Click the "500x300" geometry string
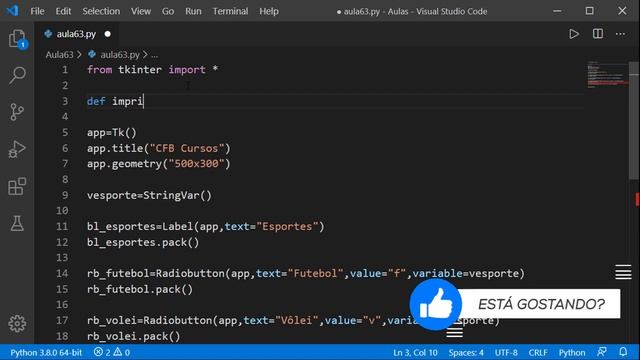Image resolution: width=640 pixels, height=360 pixels. point(196,164)
